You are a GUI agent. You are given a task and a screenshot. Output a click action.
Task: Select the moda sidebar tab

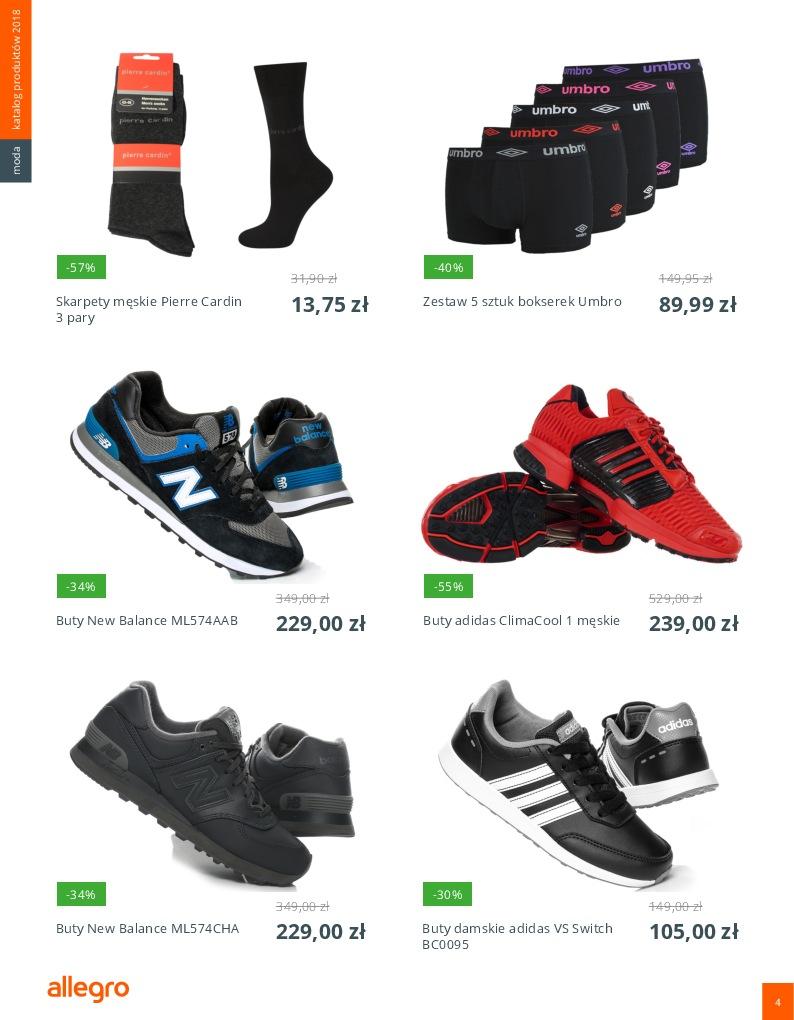coord(16,160)
